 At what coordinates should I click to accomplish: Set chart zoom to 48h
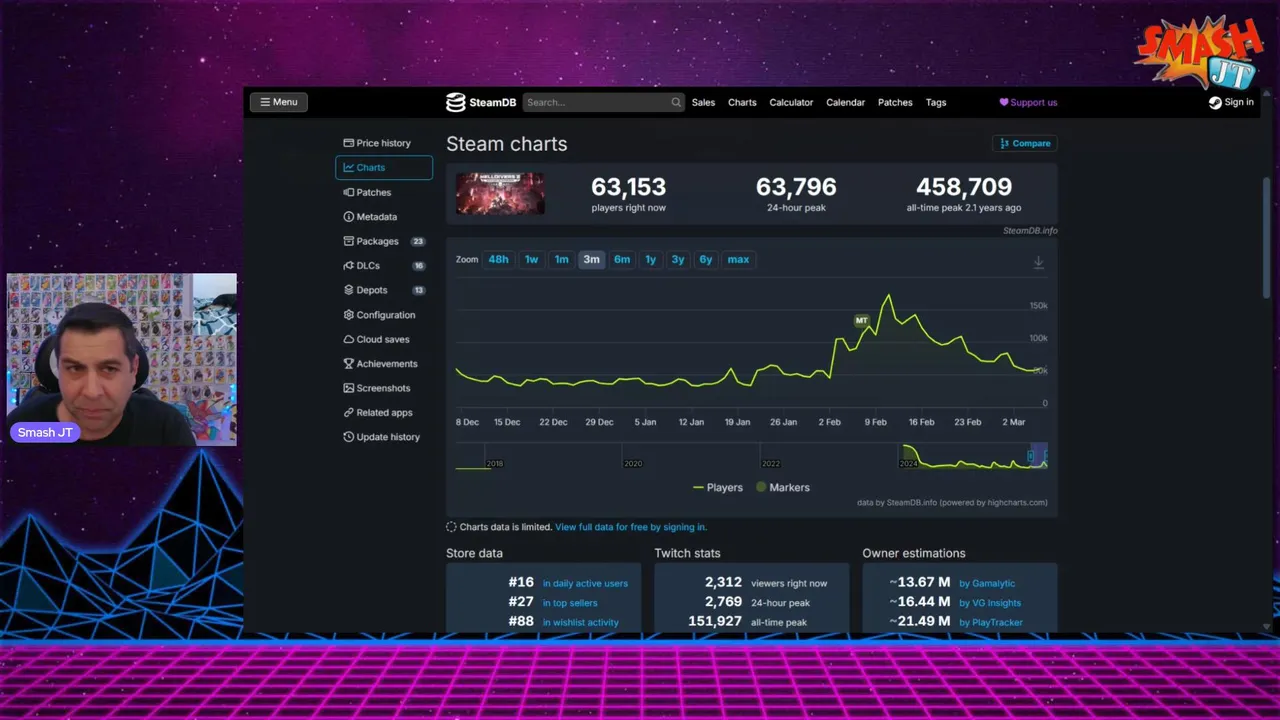tap(498, 259)
